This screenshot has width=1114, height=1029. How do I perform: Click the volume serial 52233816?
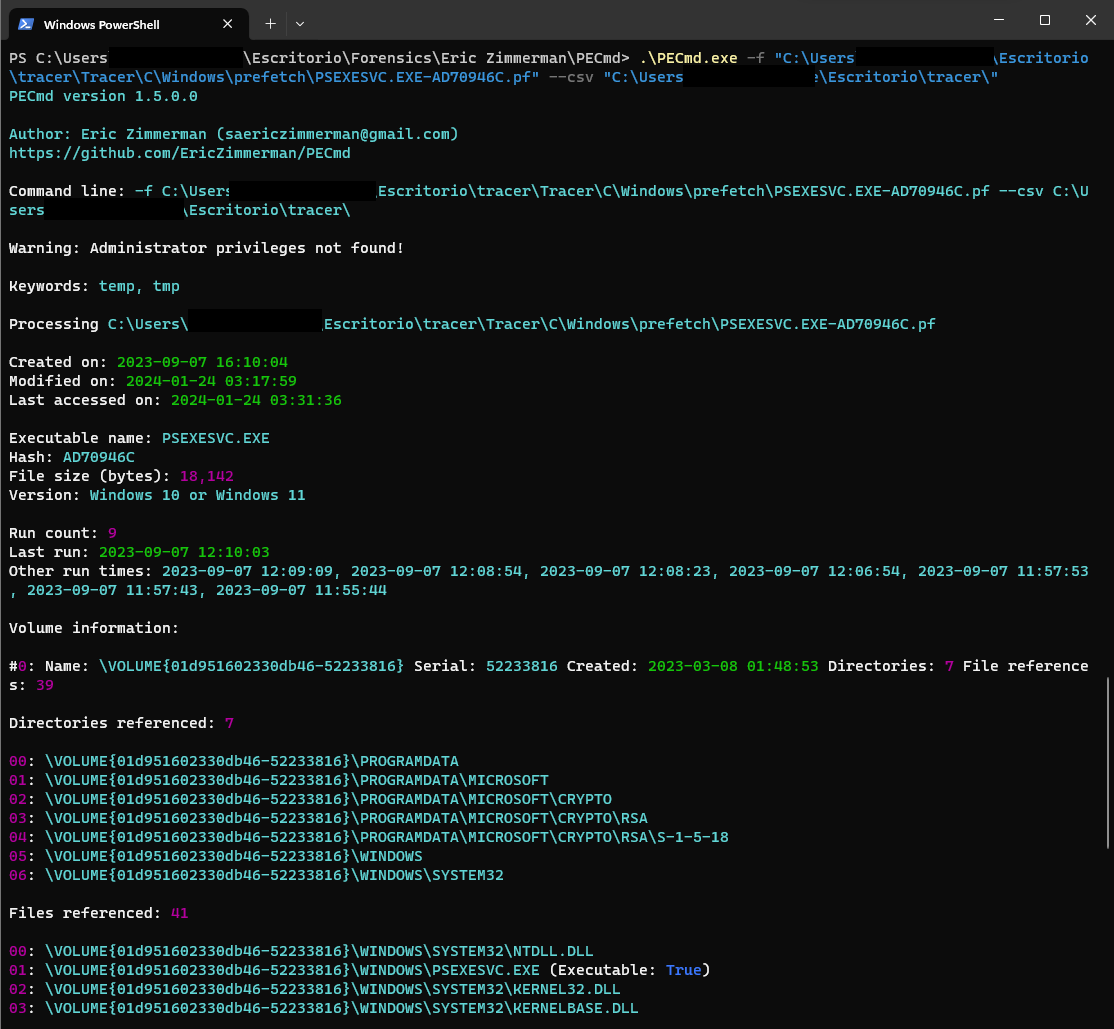(x=521, y=666)
